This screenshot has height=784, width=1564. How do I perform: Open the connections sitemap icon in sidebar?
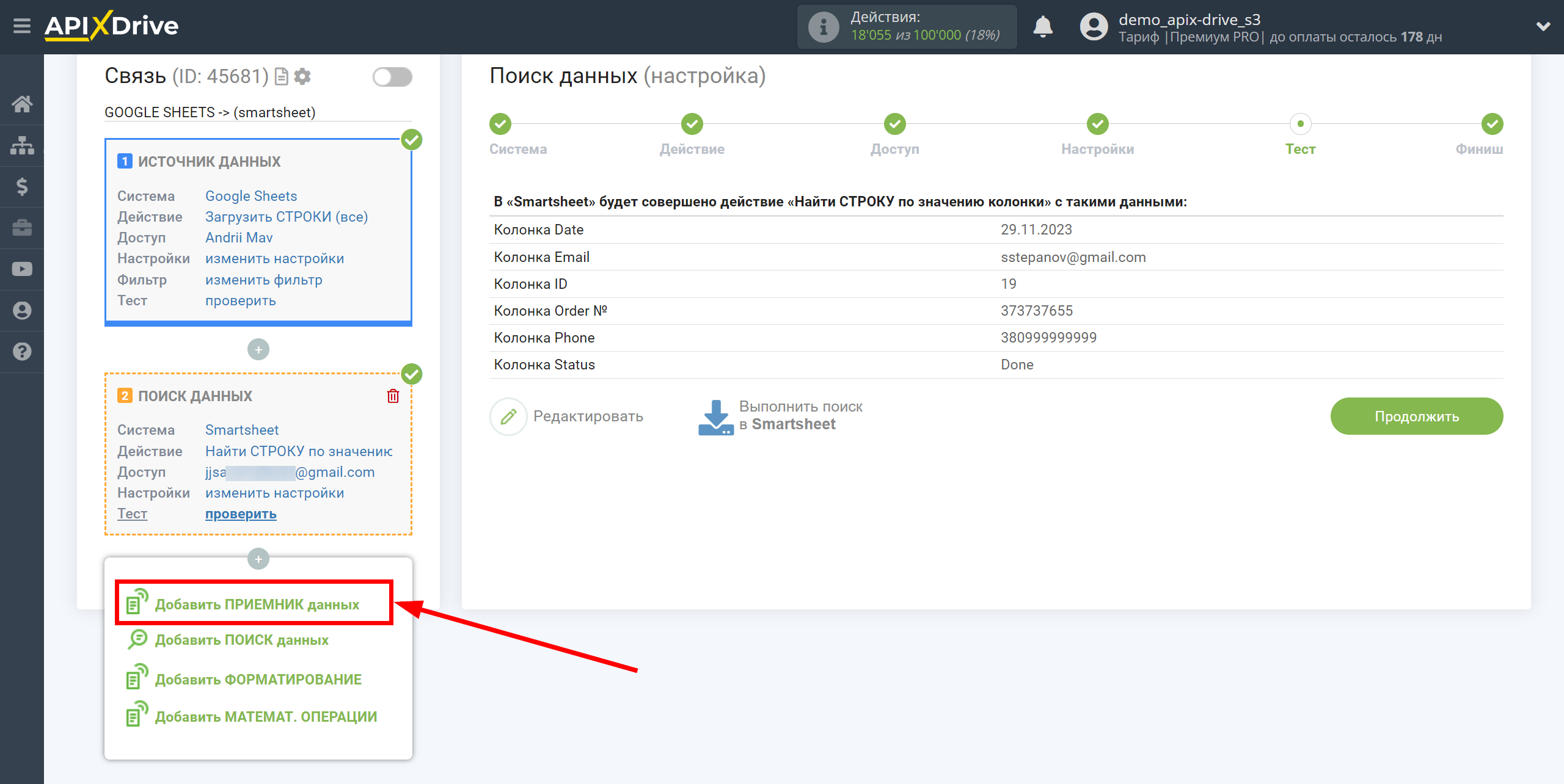[22, 145]
